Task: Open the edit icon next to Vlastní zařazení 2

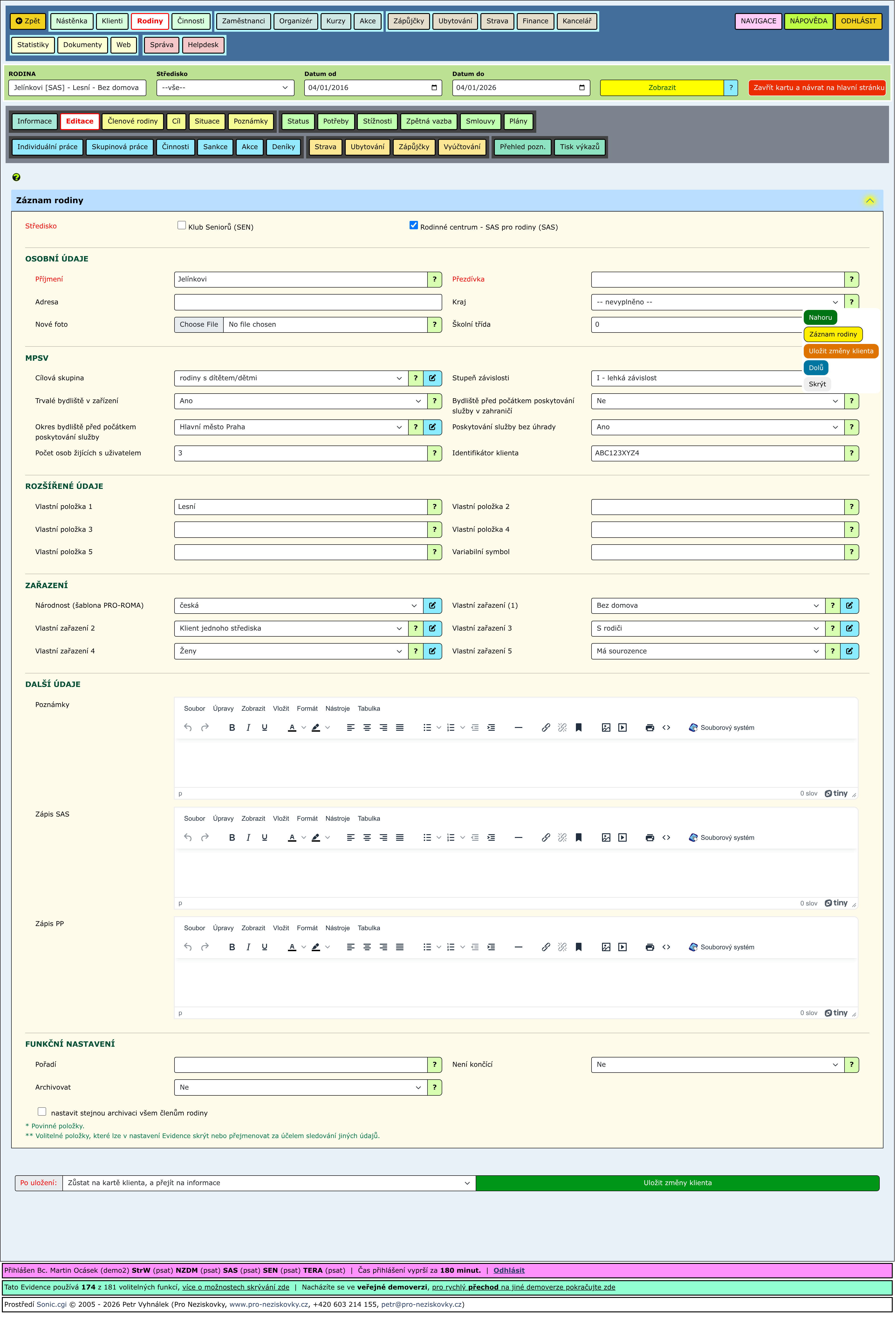Action: [x=433, y=628]
